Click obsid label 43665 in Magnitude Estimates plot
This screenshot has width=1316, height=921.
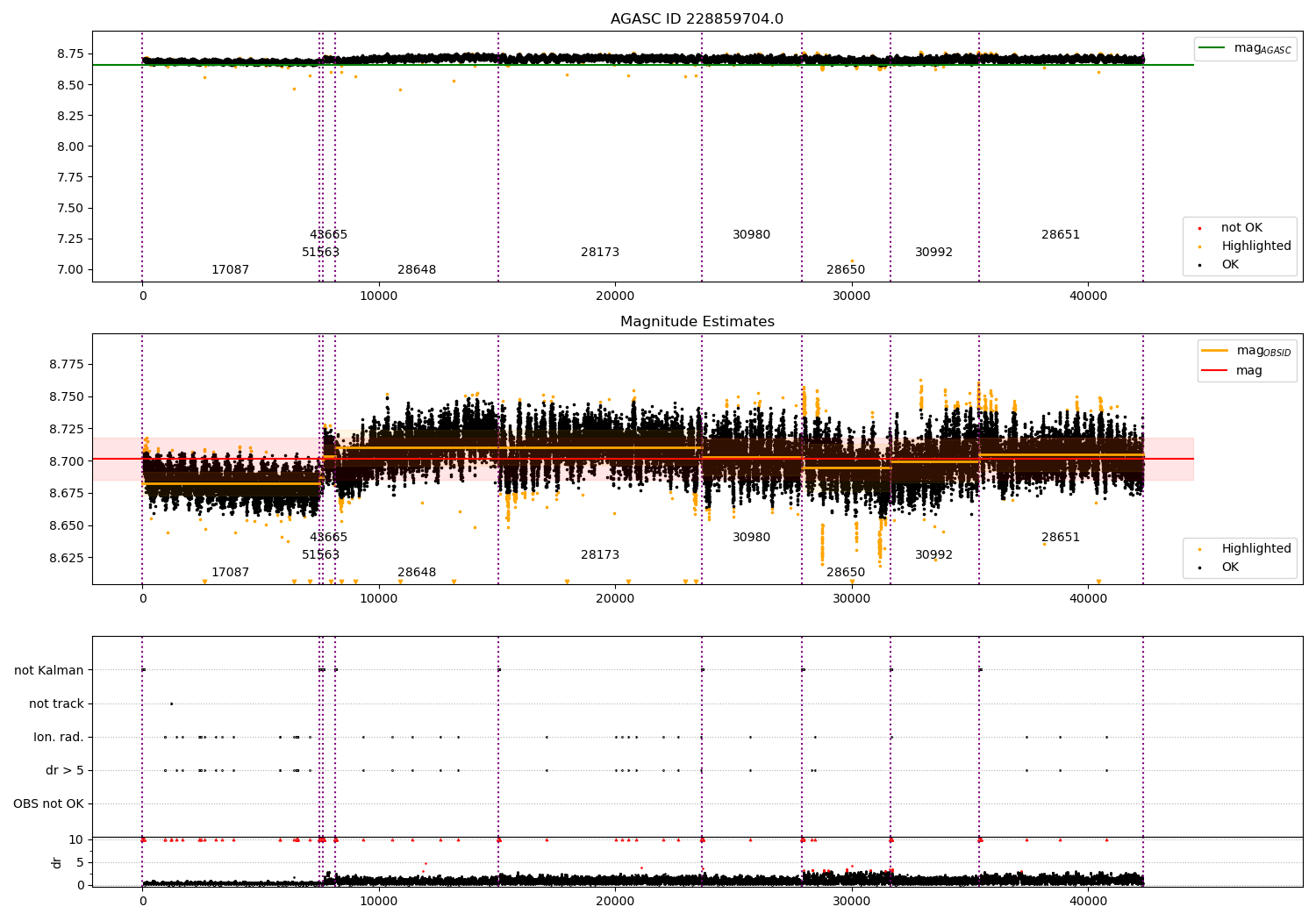click(328, 538)
